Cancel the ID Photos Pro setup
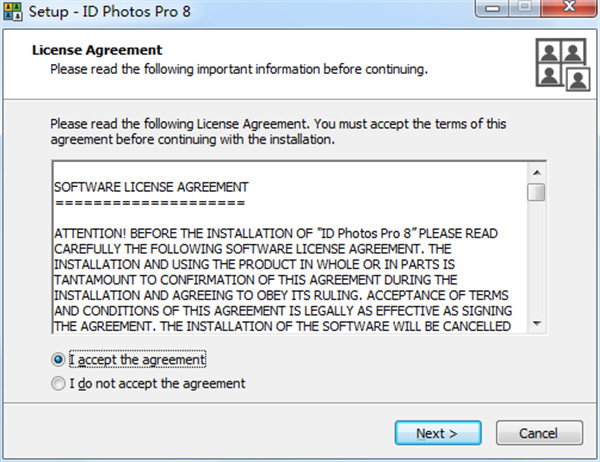Viewport: 600px width, 462px height. (x=539, y=433)
